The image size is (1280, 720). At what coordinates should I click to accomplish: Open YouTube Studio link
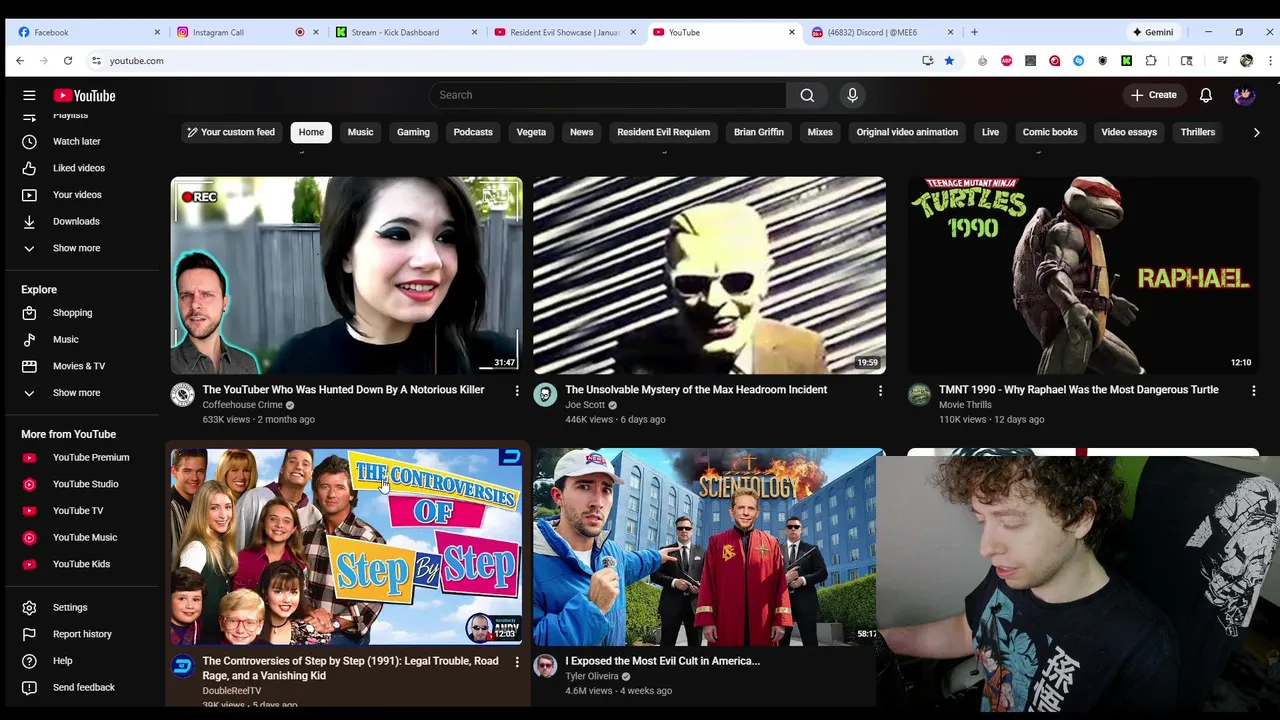point(85,484)
